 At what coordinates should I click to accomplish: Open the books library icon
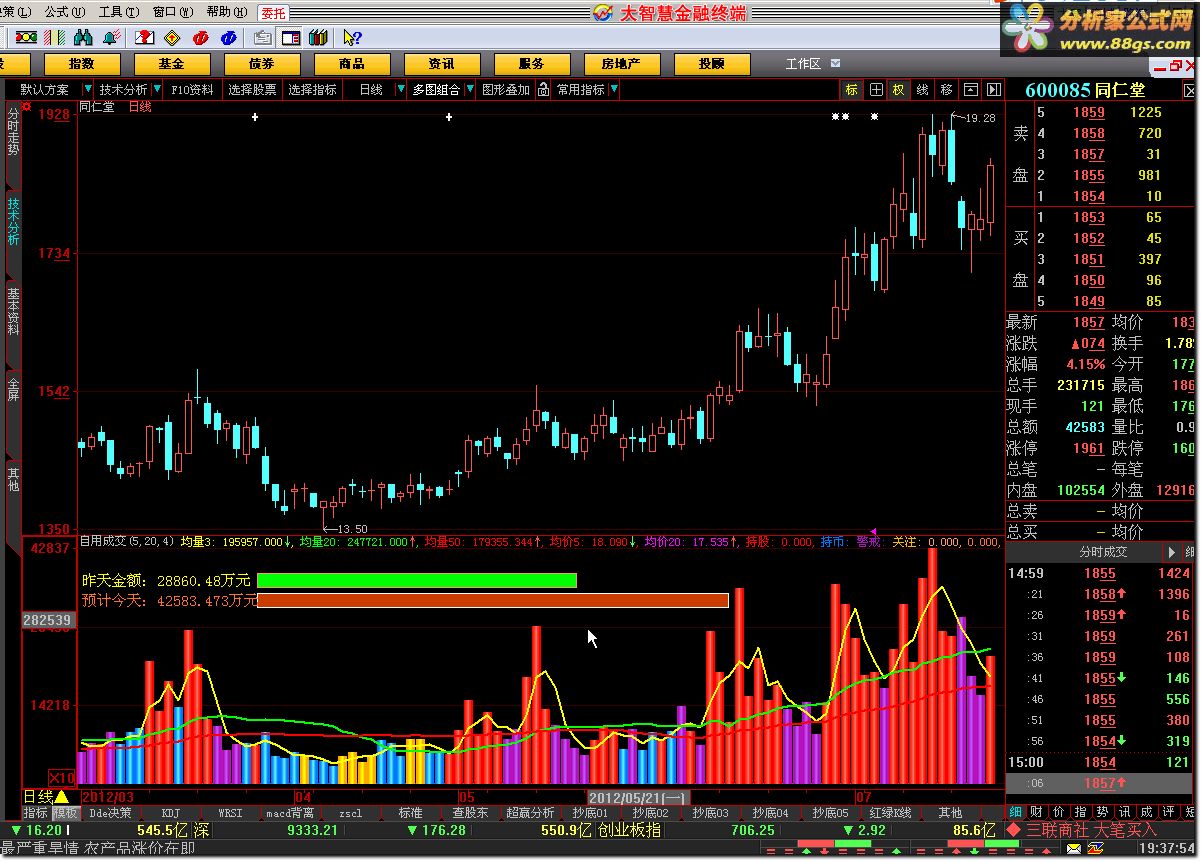click(x=319, y=38)
